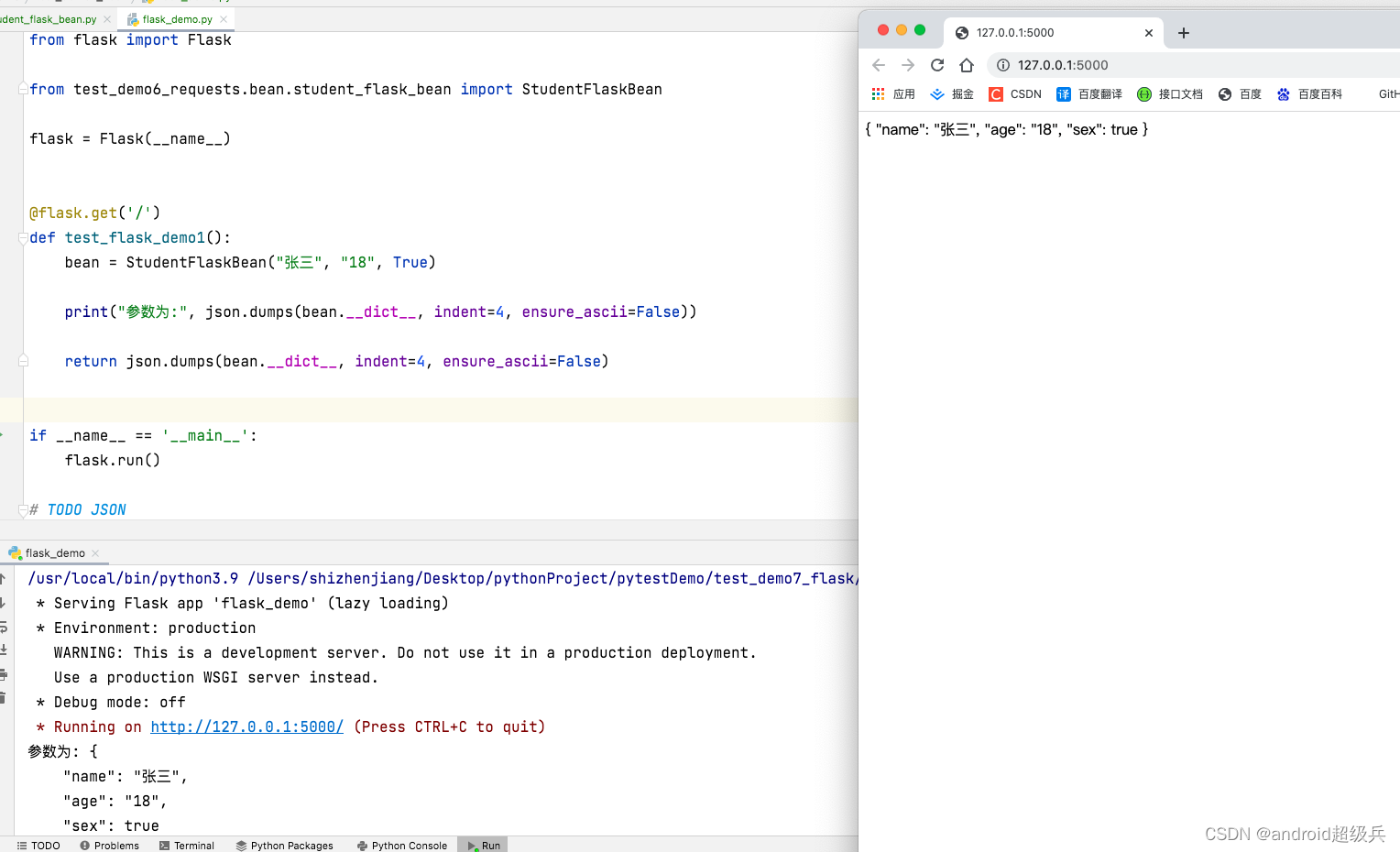Collapse the test_flask_demo1 function fold marker
The width and height of the screenshot is (1400, 852).
(23, 238)
